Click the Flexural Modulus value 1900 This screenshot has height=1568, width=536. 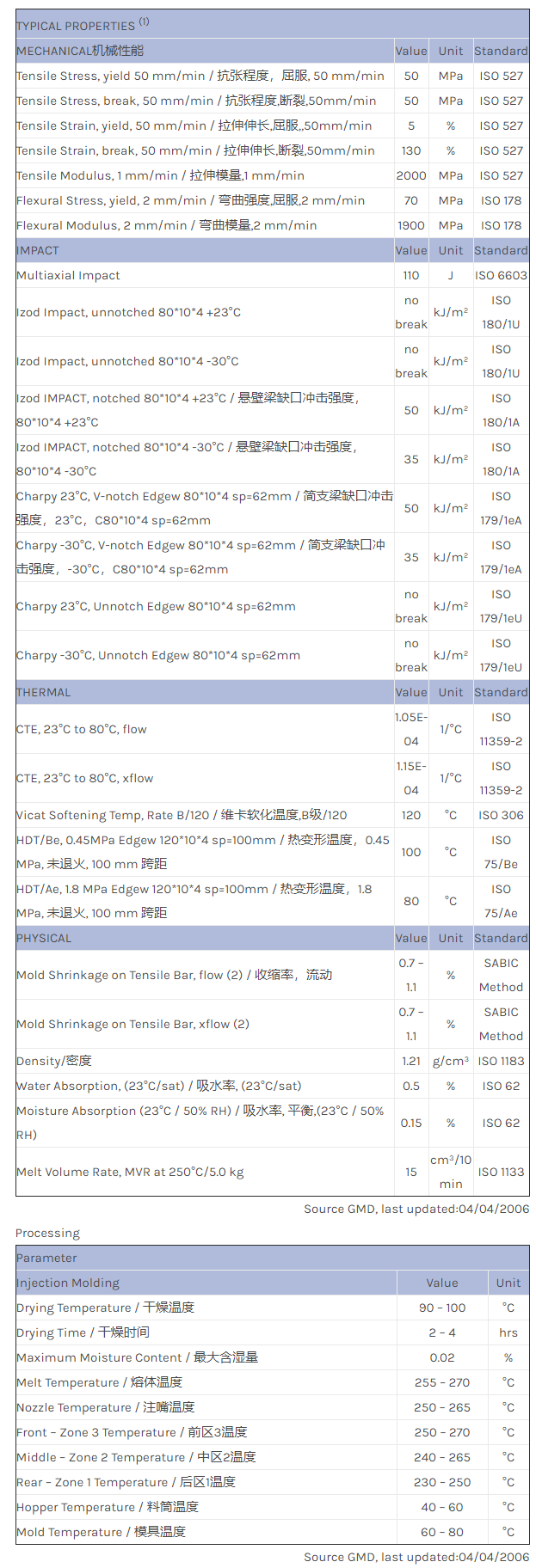pos(411,225)
